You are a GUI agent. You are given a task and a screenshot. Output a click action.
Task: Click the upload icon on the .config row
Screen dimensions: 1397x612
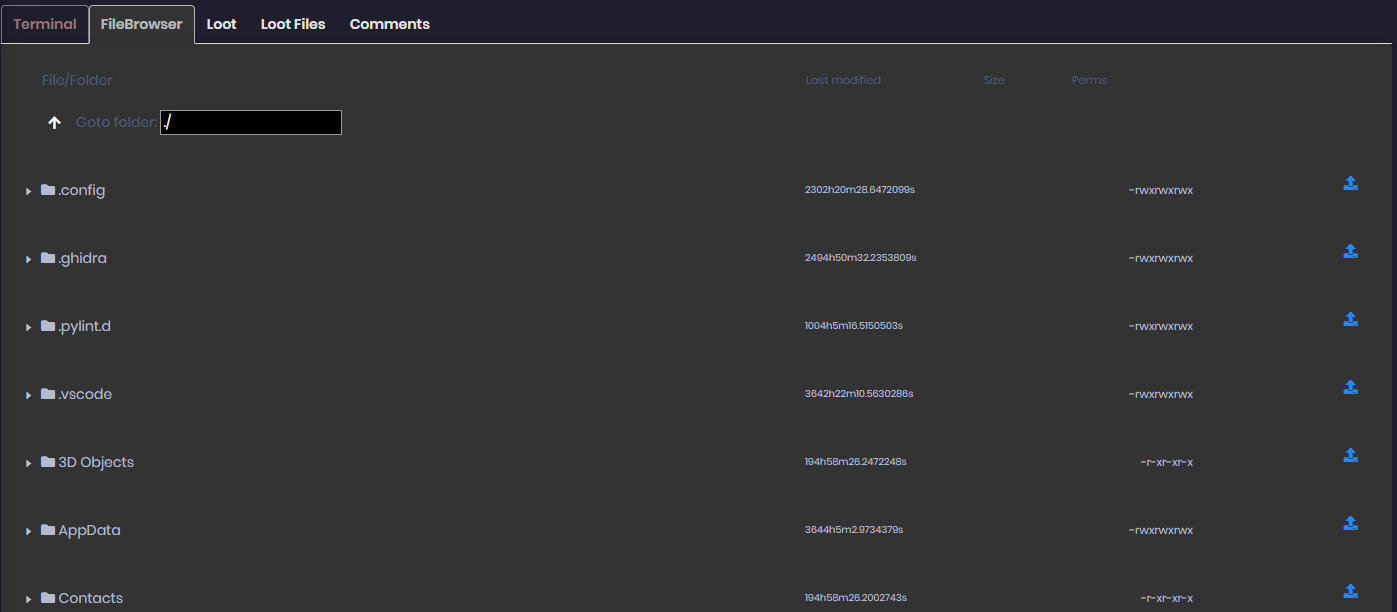click(x=1351, y=183)
